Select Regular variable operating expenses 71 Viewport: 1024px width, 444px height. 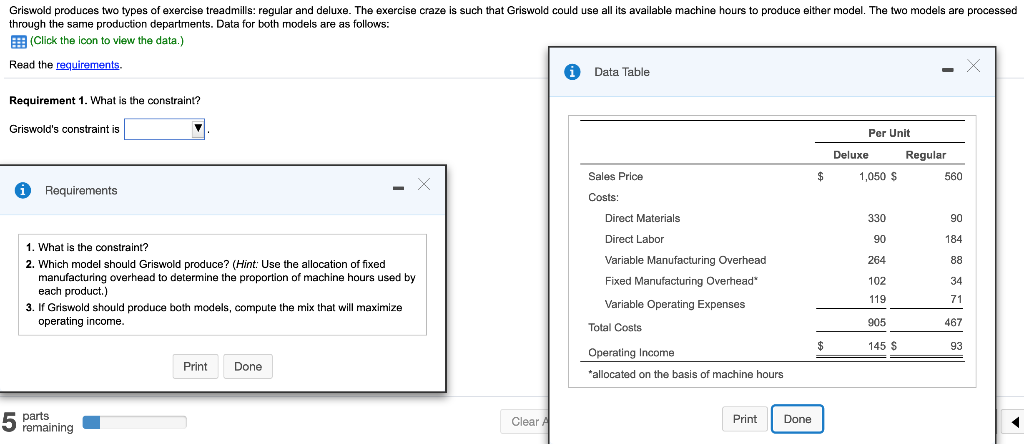pos(957,299)
